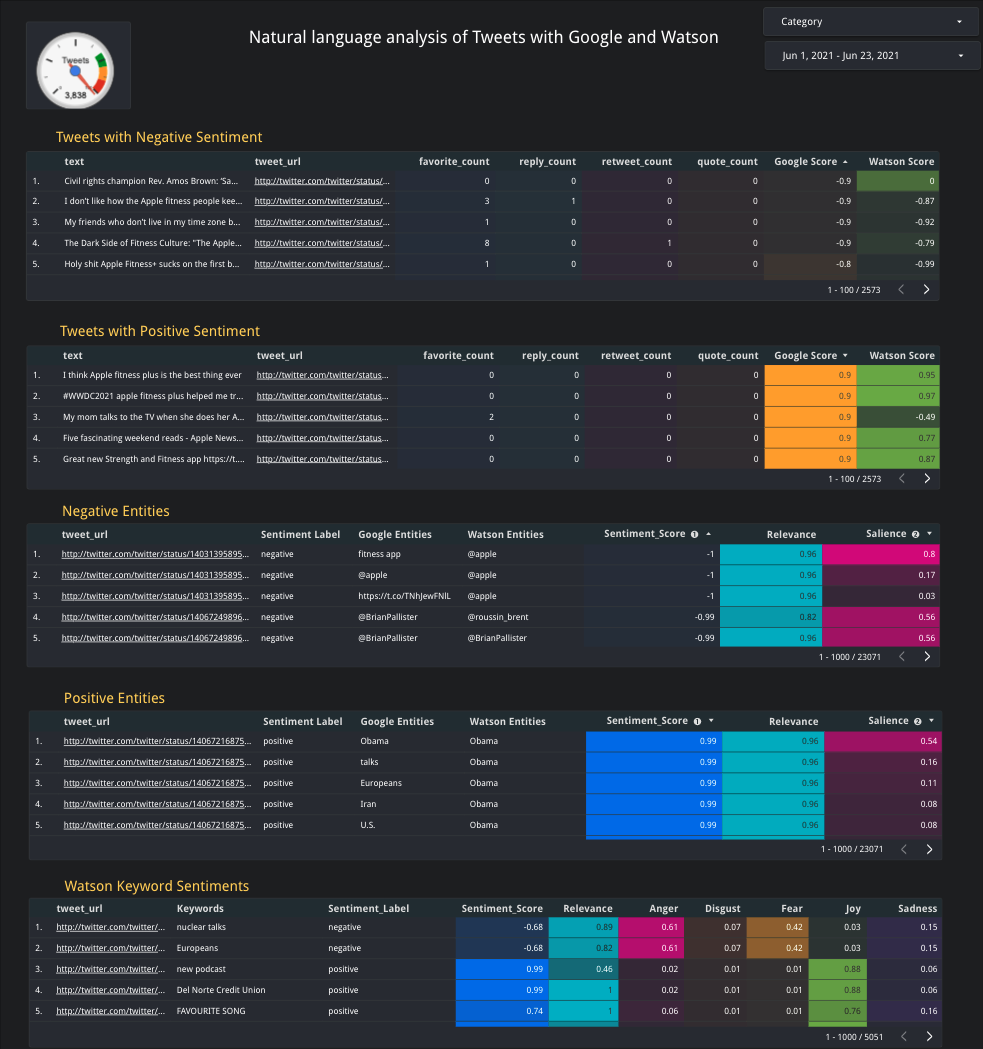Toggle Google Score sort arrow in Negative Sentiment table
The height and width of the screenshot is (1049, 983).
coord(845,161)
